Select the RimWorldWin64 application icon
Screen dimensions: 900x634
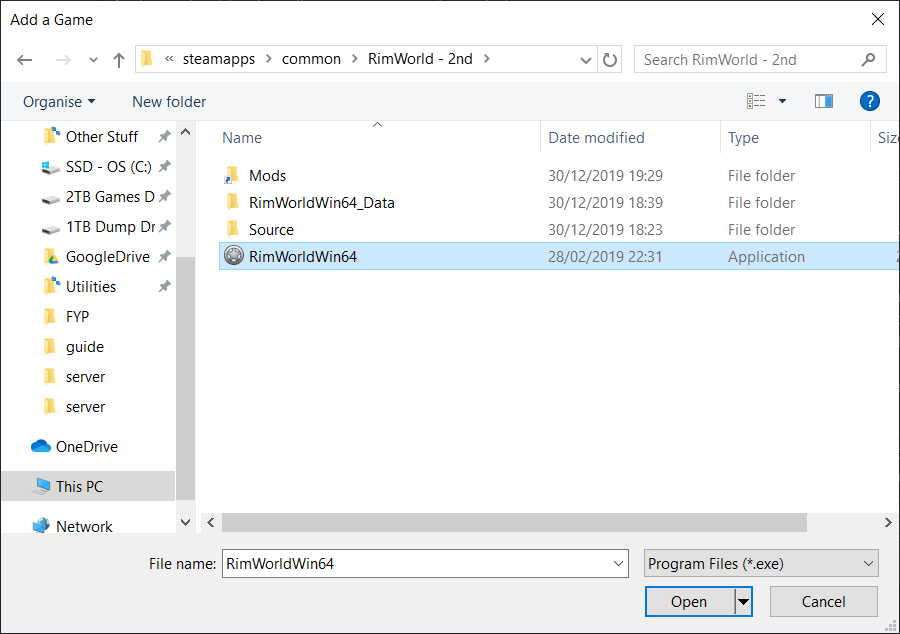[234, 257]
